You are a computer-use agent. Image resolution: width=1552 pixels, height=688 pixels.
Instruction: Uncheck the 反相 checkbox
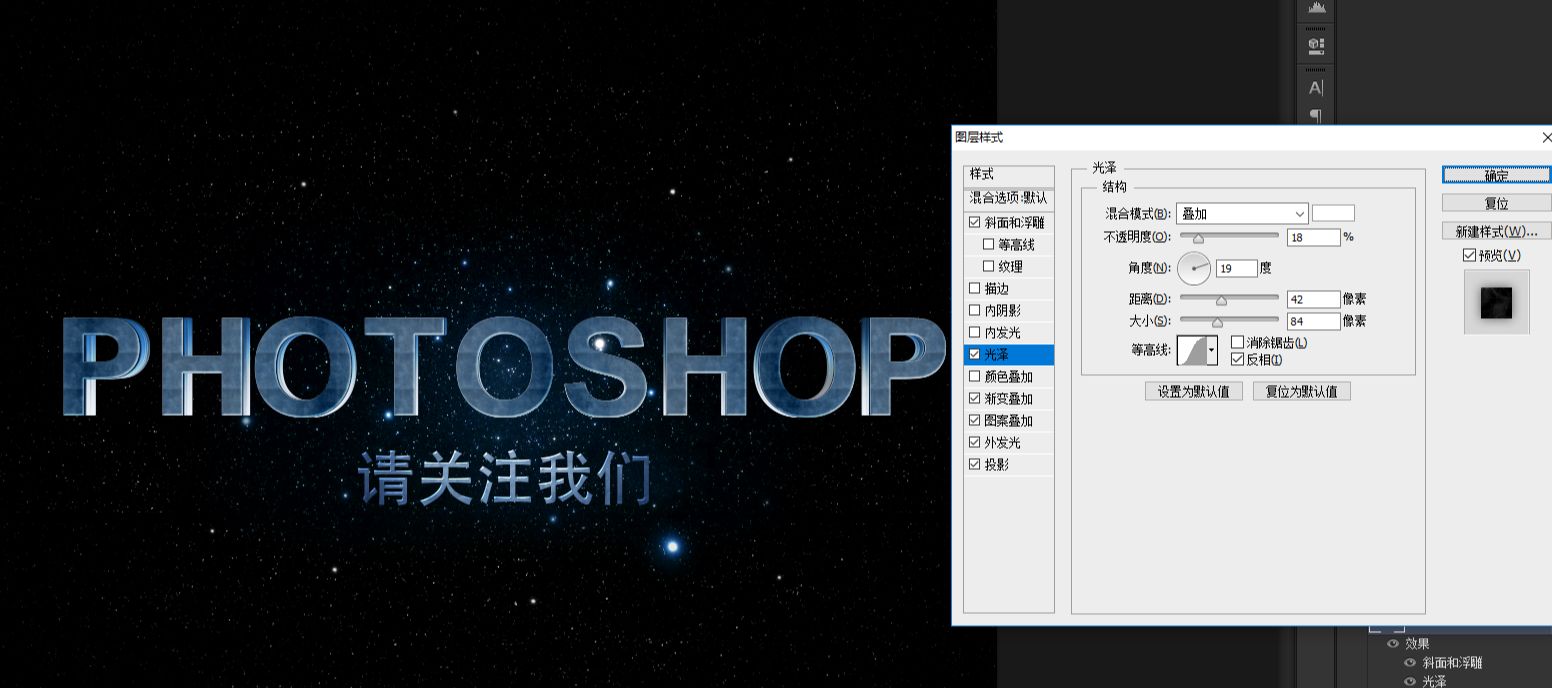coord(1238,360)
